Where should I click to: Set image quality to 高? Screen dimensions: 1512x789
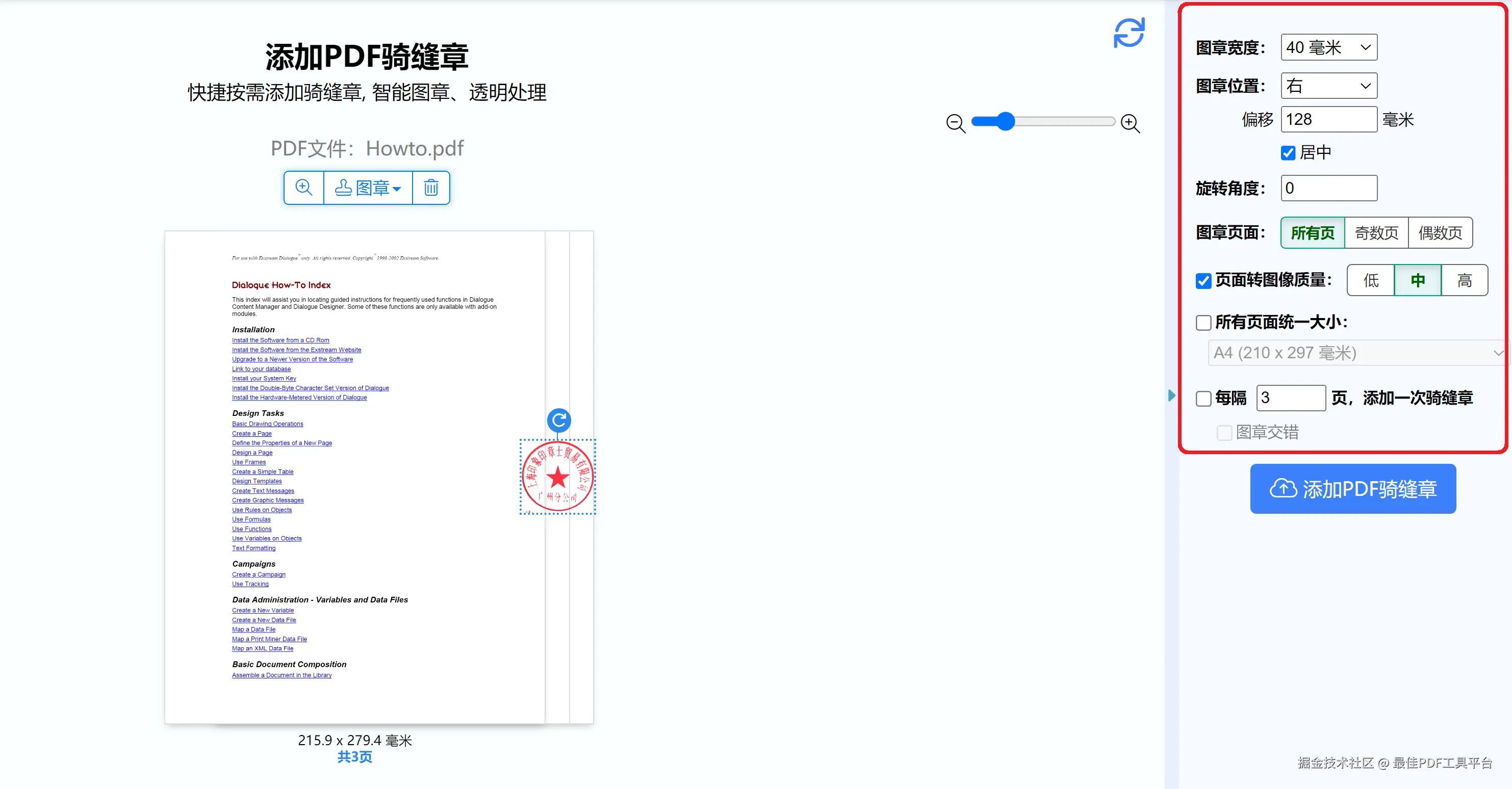click(x=1464, y=280)
